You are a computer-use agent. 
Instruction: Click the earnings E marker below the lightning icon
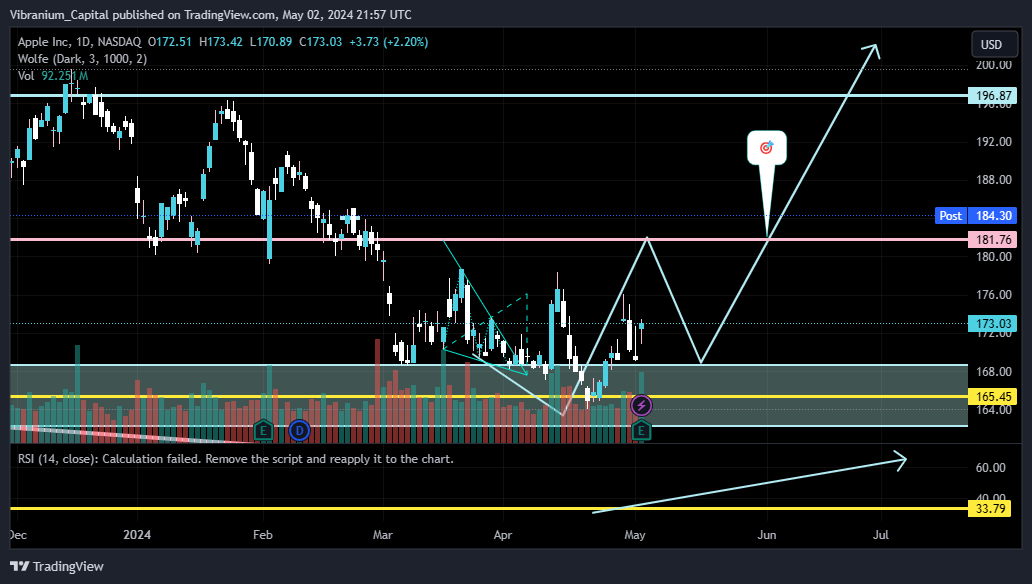point(641,431)
